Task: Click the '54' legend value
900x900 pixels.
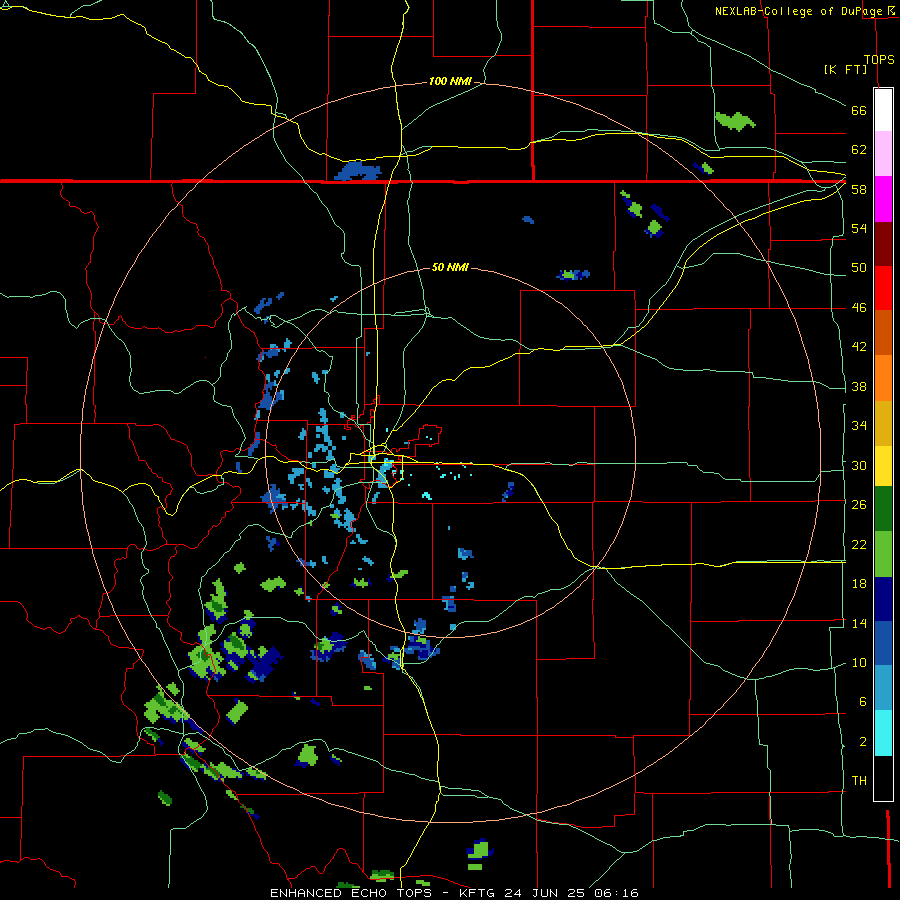Action: click(x=859, y=228)
